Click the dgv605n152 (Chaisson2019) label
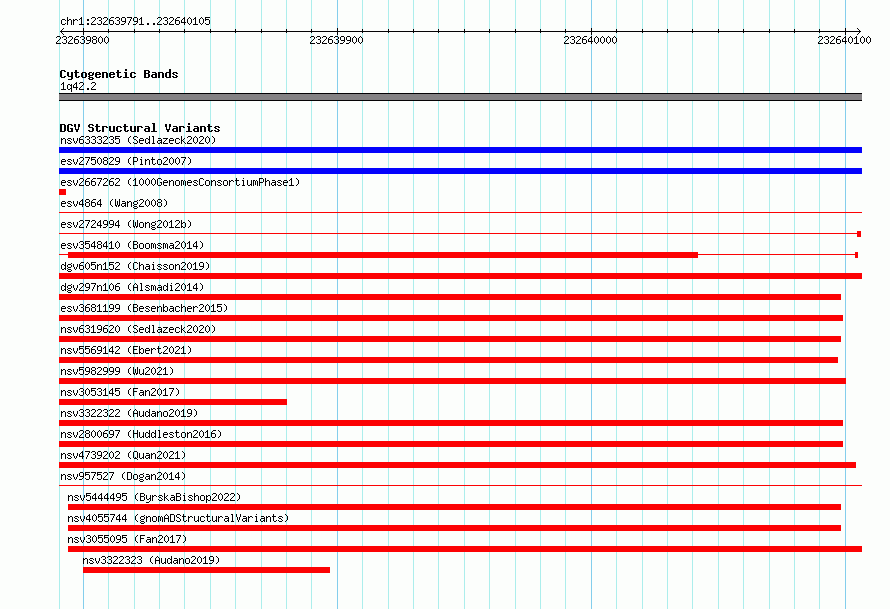Image resolution: width=890 pixels, height=609 pixels. pos(135,266)
